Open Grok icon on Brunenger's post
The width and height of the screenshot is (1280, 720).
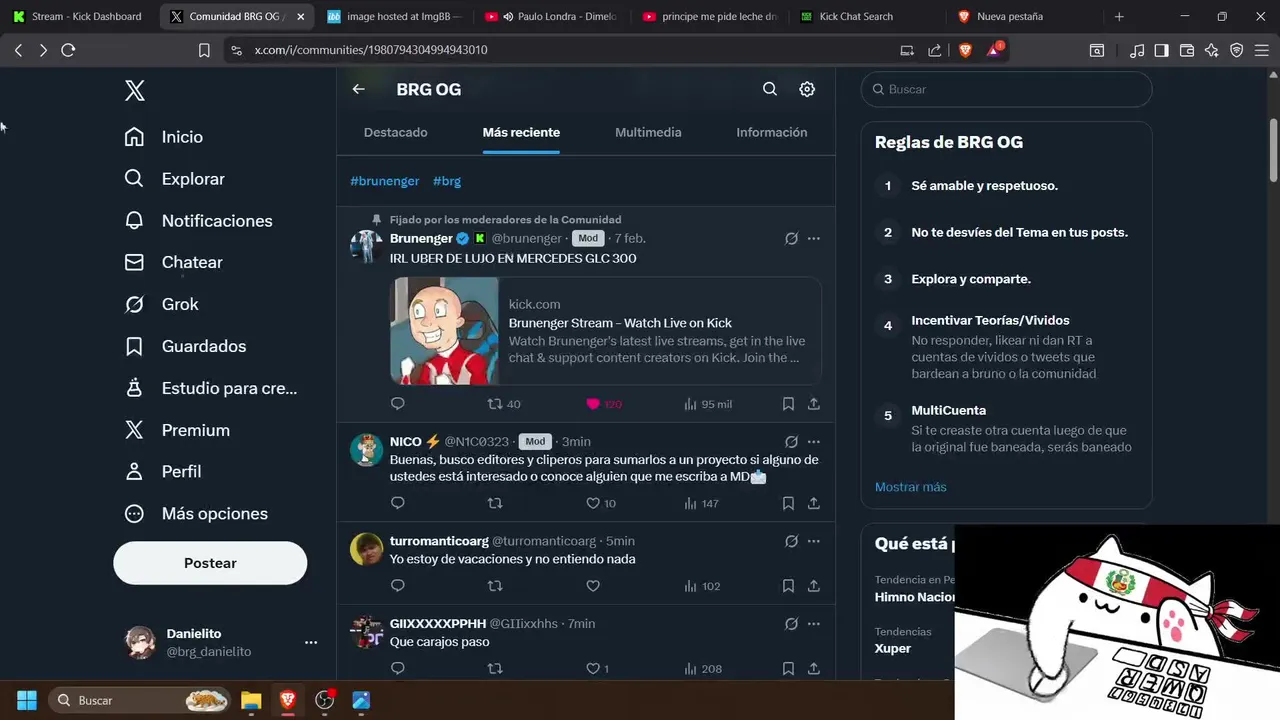coord(791,238)
